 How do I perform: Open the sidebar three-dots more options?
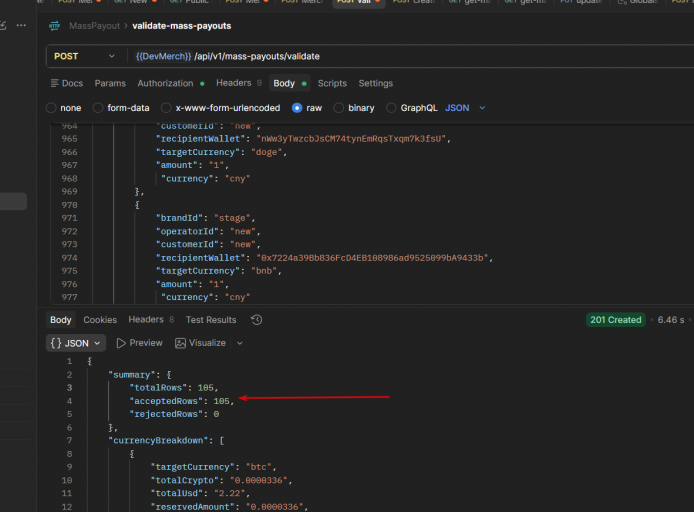(x=21, y=26)
